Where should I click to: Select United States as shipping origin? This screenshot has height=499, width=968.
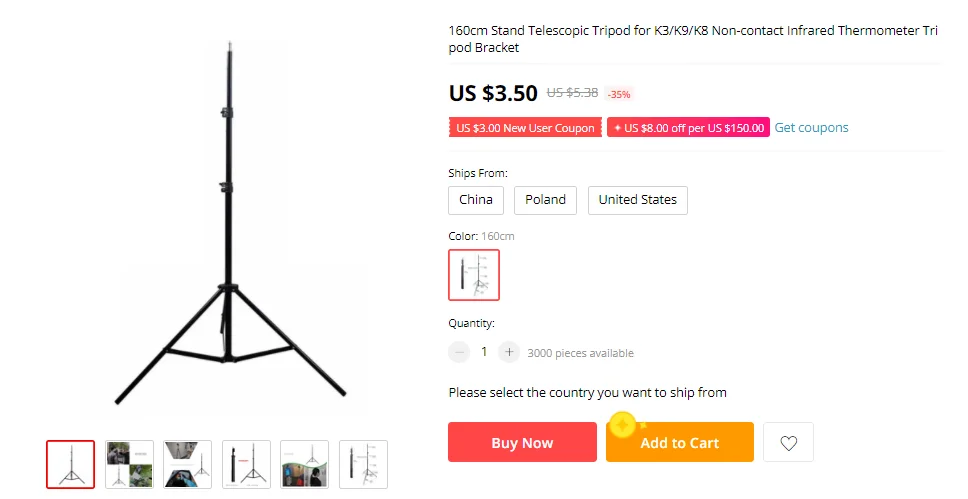637,200
